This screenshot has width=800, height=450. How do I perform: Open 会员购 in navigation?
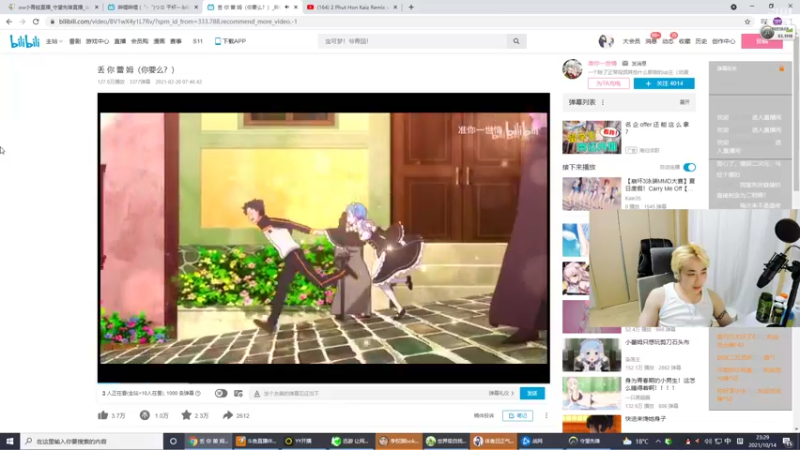click(139, 41)
